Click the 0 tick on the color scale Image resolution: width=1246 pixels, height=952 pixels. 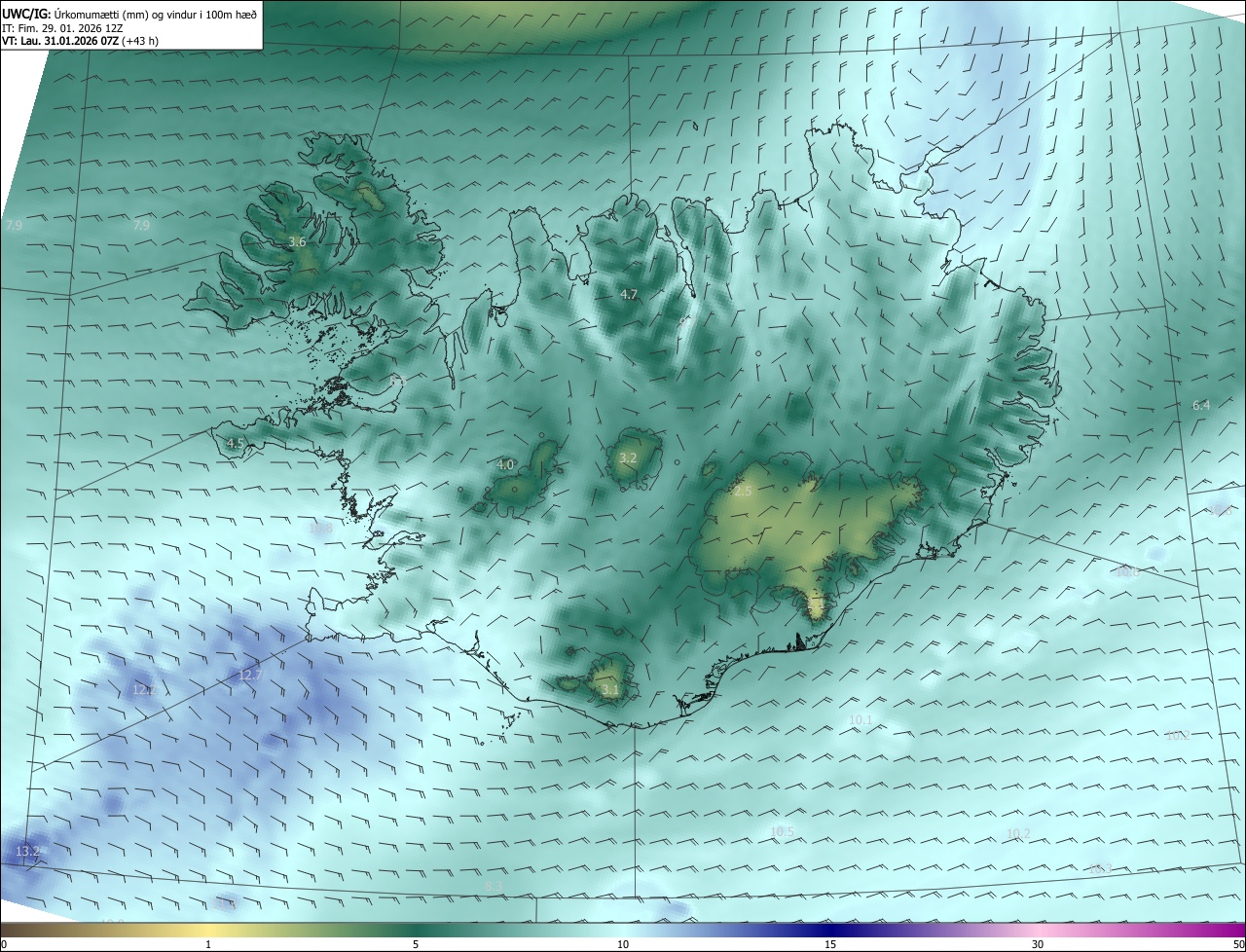(x=4, y=944)
